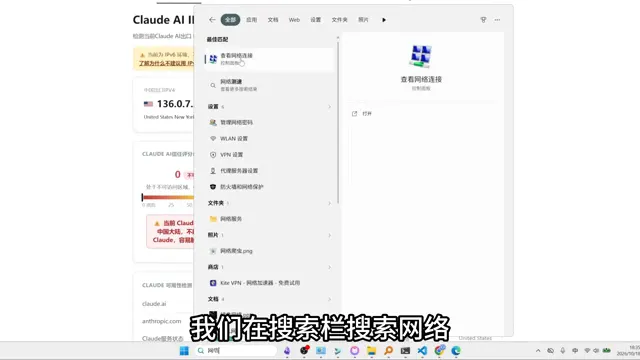Viewport: 640px width, 360px height.
Task: Click the icon beside 代理服务器设置
Action: click(213, 171)
